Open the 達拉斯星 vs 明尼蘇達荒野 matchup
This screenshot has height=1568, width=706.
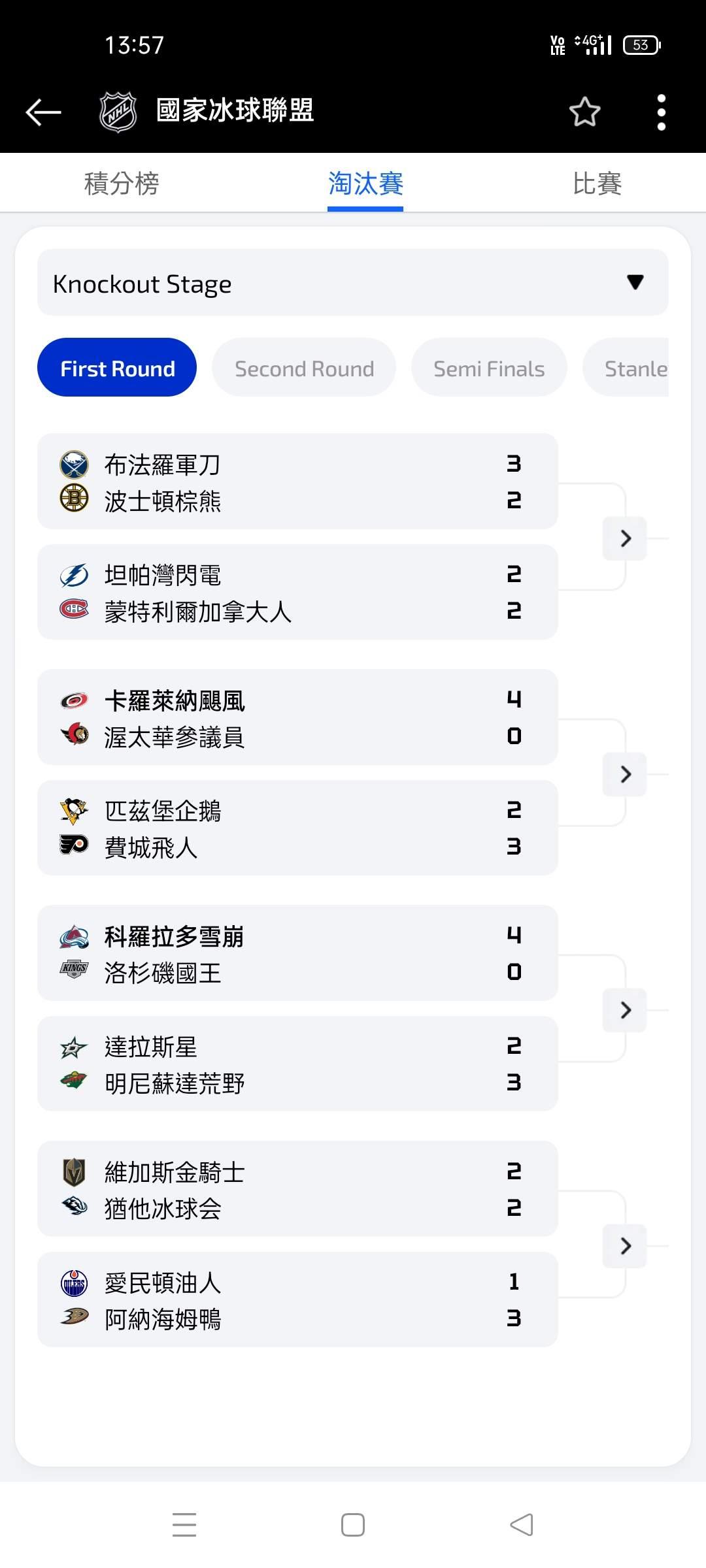[x=297, y=1064]
